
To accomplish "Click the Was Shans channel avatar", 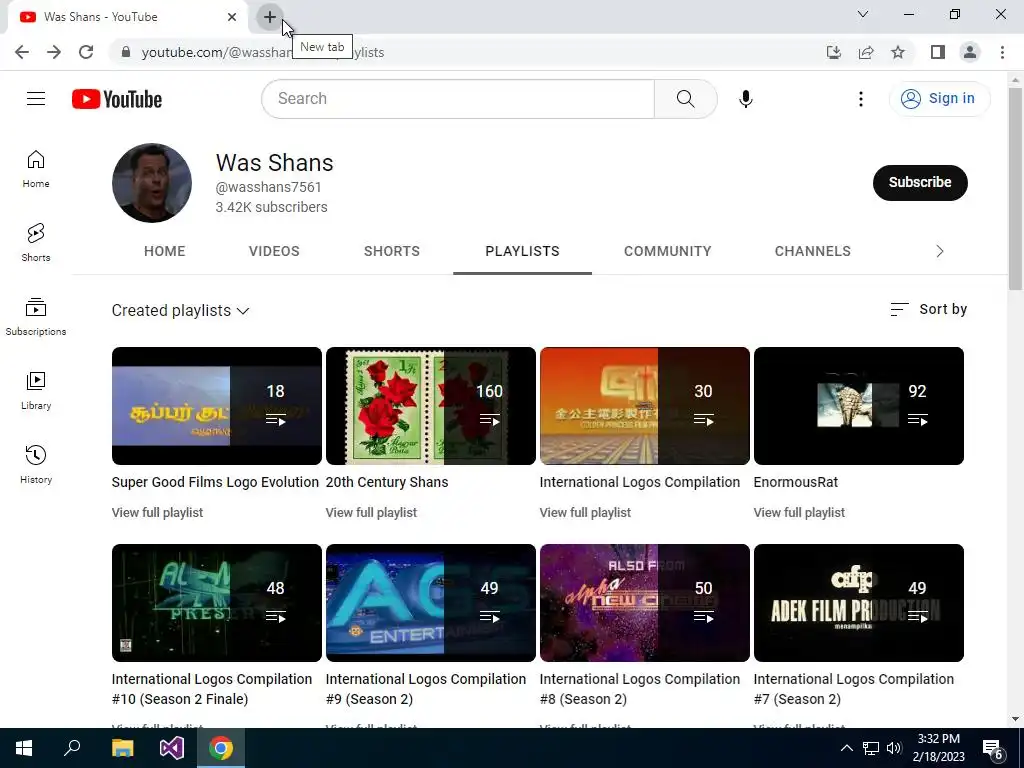I will pyautogui.click(x=152, y=183).
